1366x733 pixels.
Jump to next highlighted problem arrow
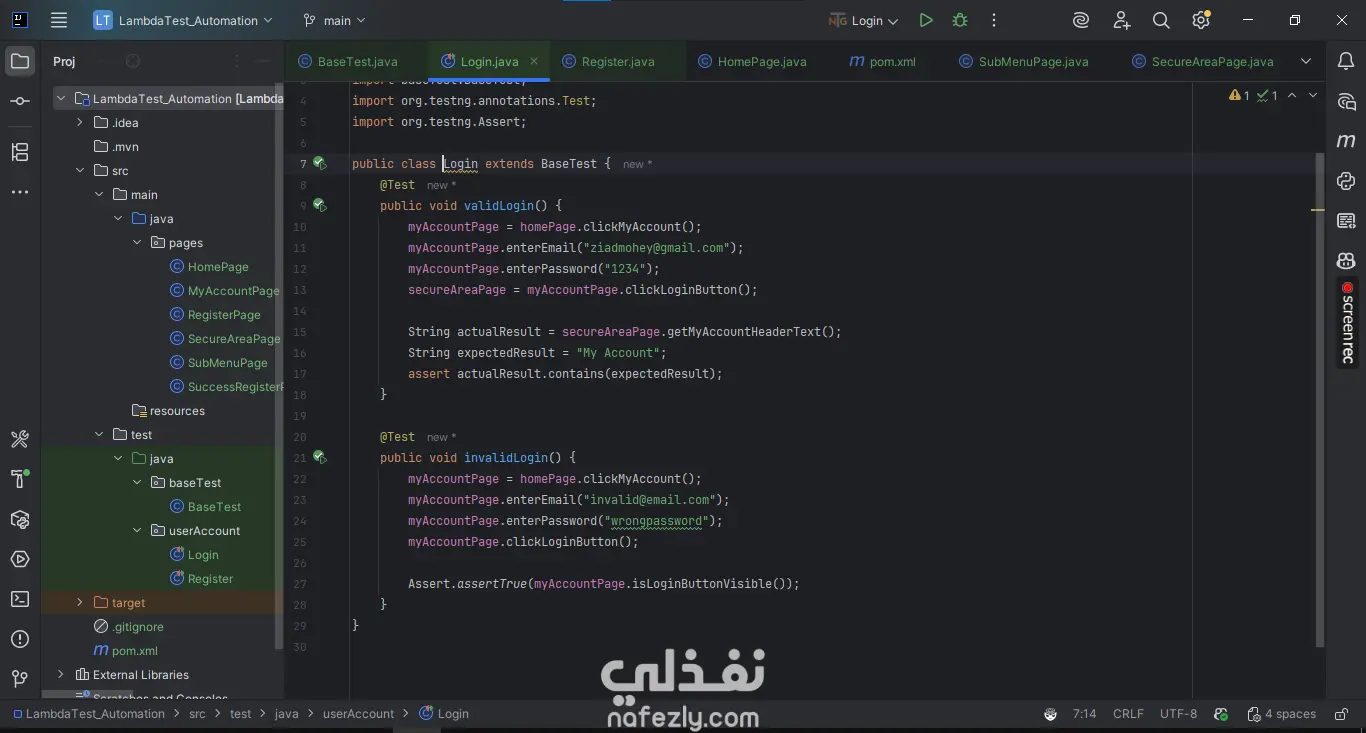[1313, 96]
